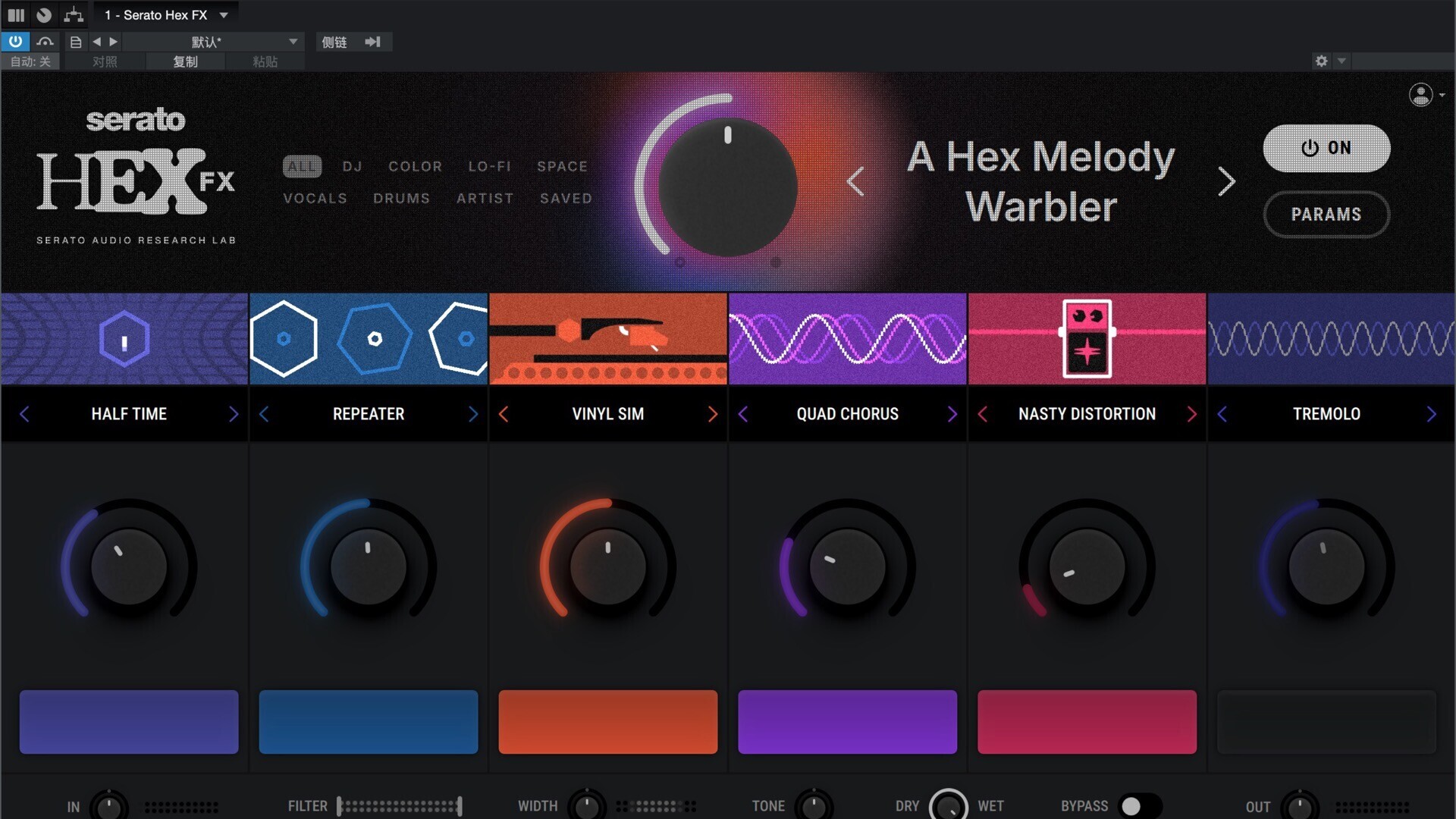Open the routing tree icon
The image size is (1456, 819).
coord(74,14)
